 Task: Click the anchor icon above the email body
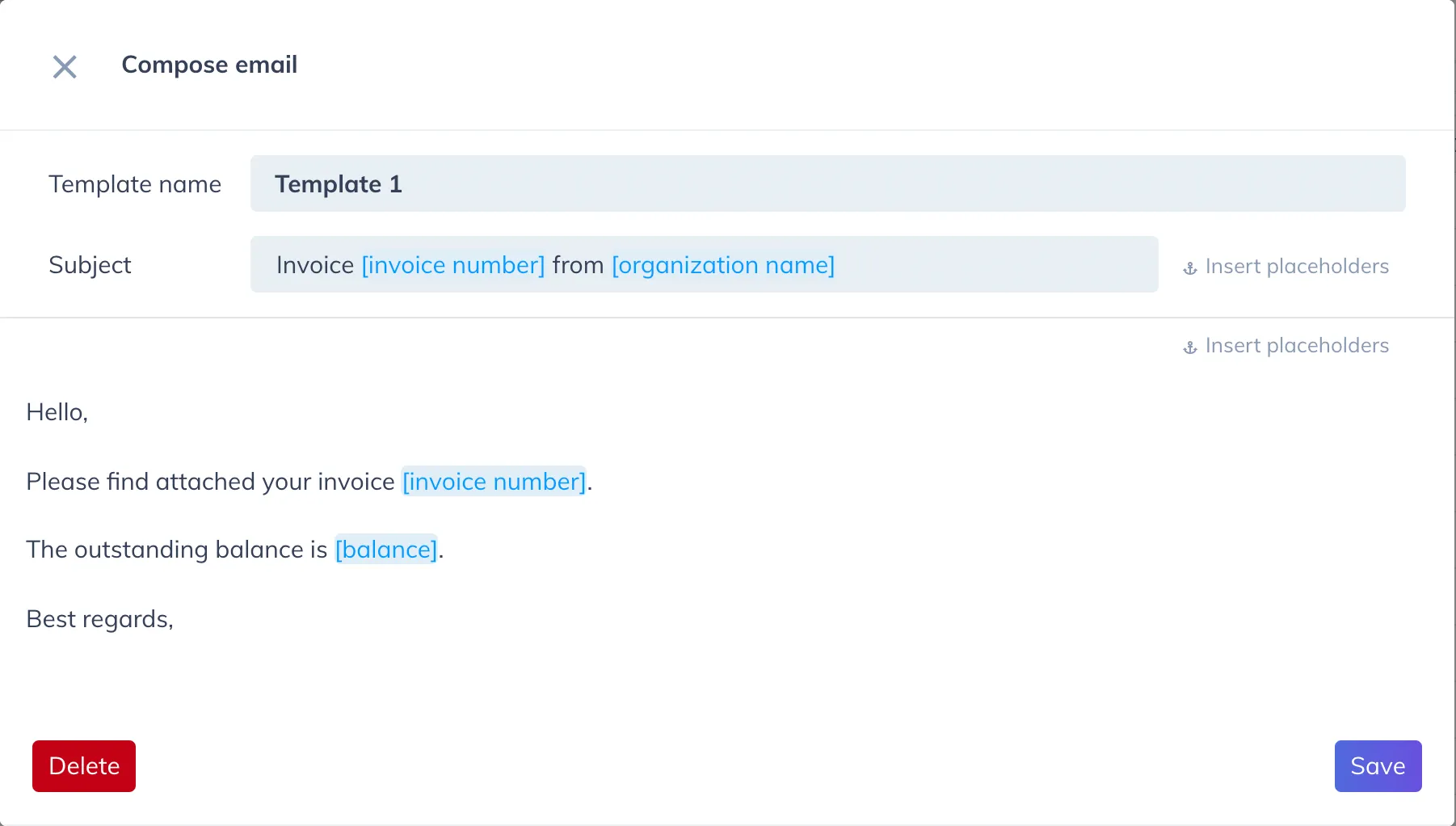(x=1189, y=347)
